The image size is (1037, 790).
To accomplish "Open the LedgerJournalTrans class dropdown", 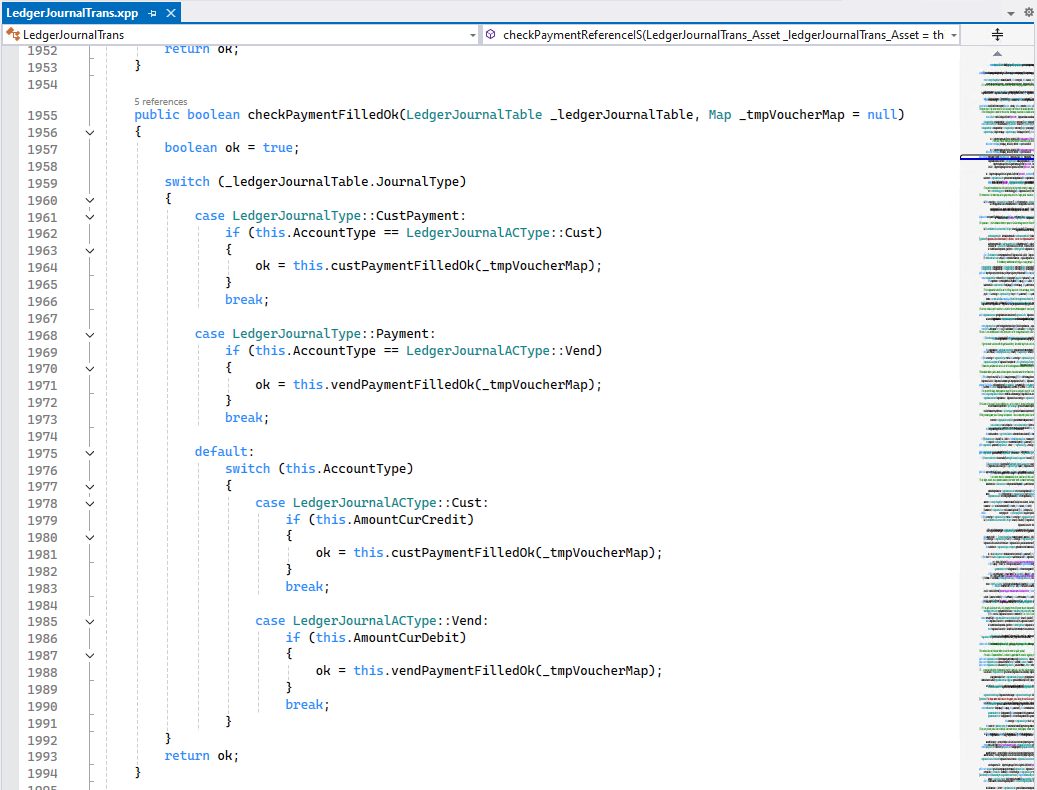I will pos(472,35).
